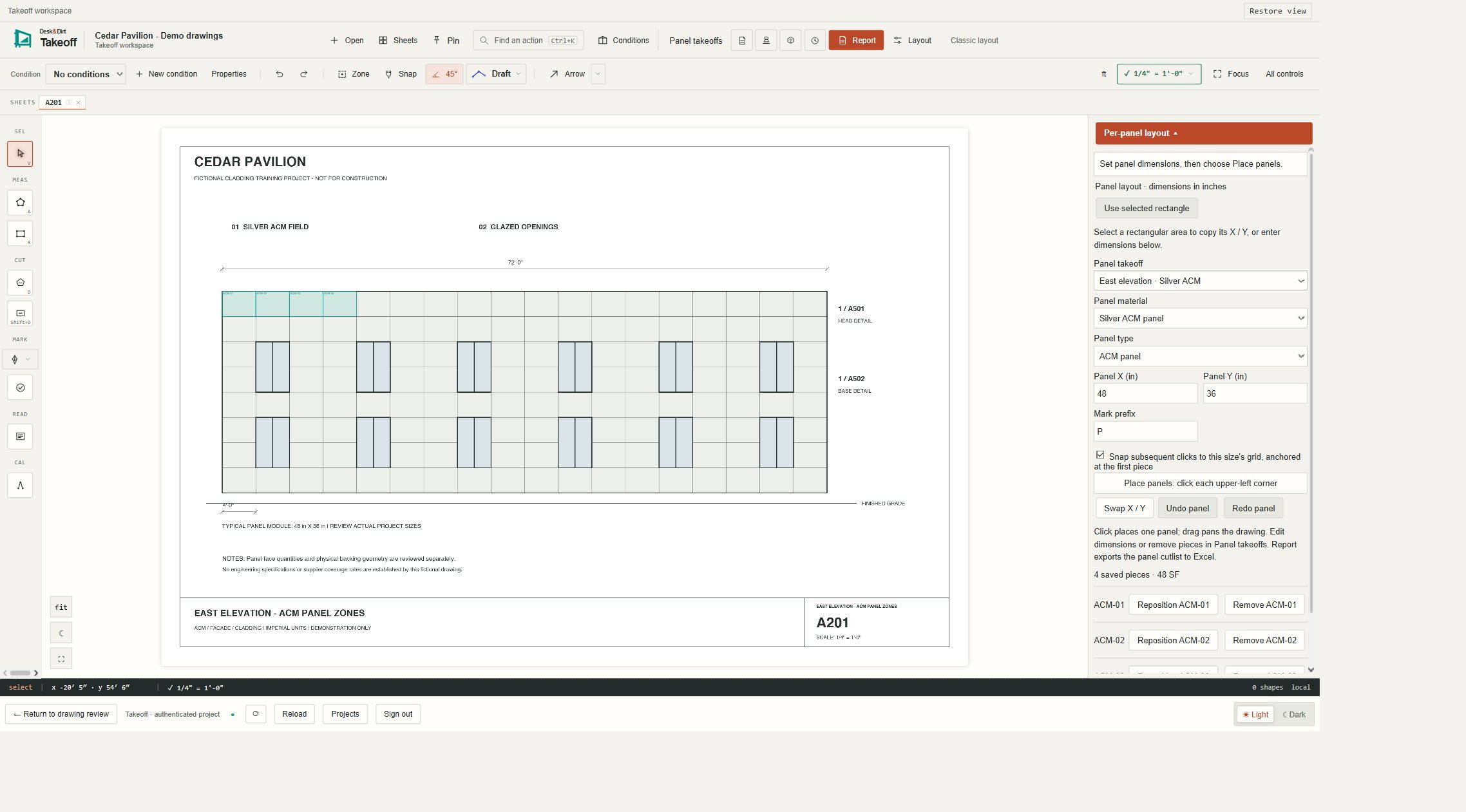Screen dimensions: 1466x812
Task: Click Swap X / Y button
Action: tap(1125, 508)
